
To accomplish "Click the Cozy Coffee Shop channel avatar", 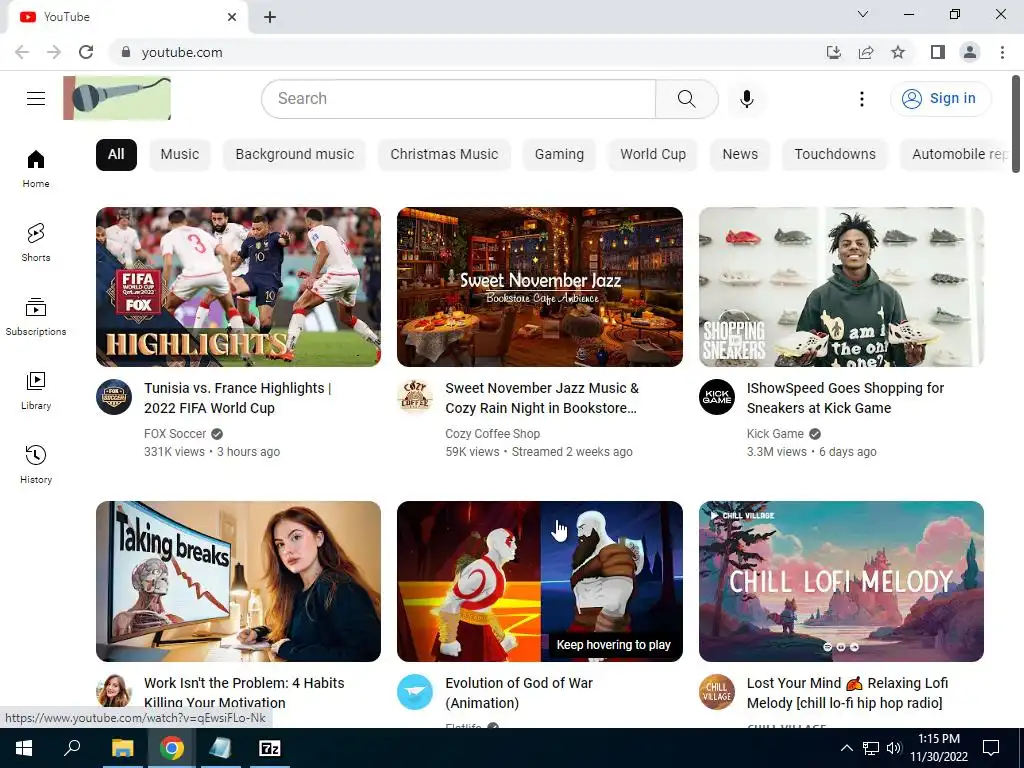I will [415, 397].
